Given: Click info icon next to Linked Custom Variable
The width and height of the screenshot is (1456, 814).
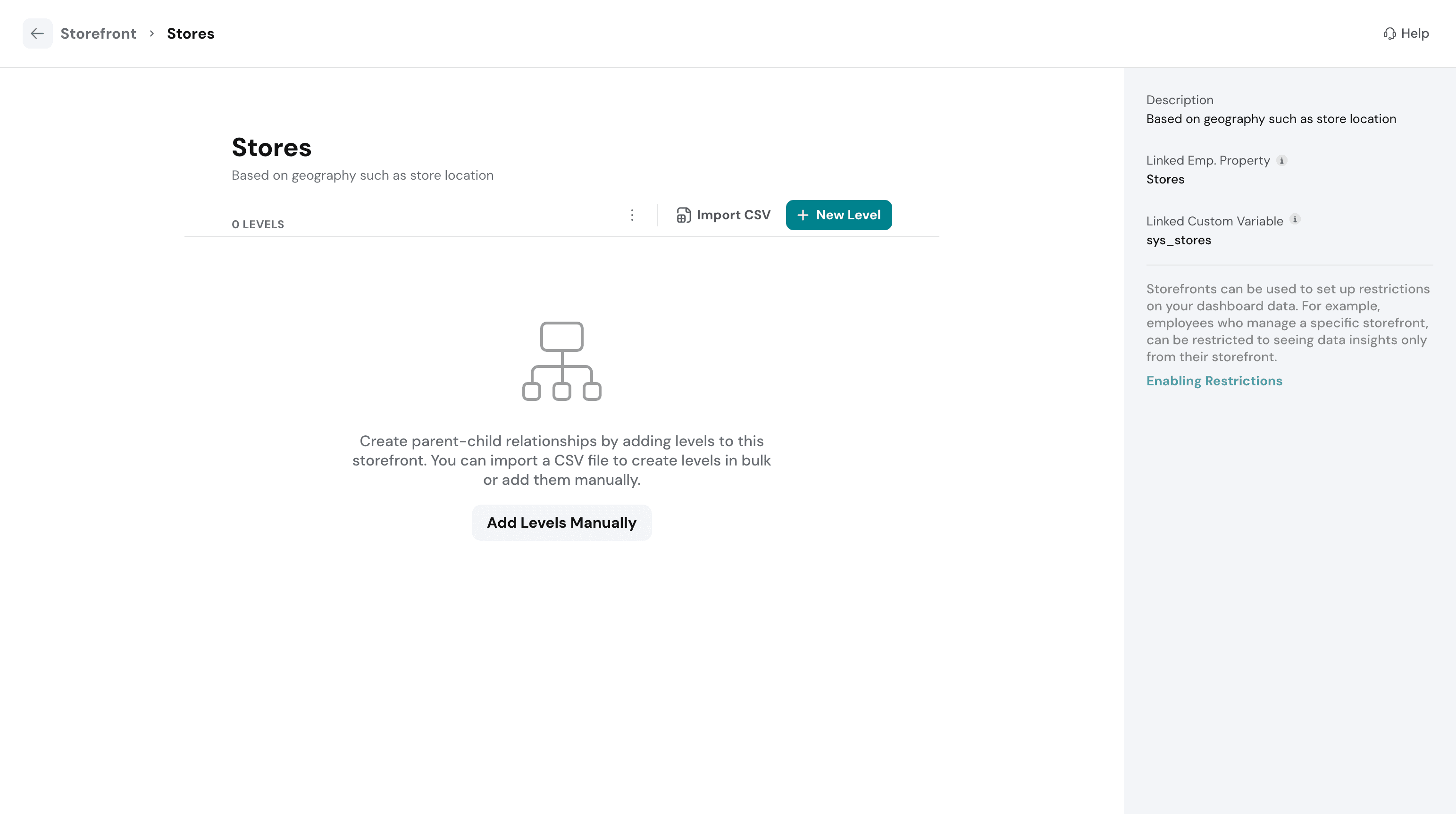Looking at the screenshot, I should (1295, 220).
